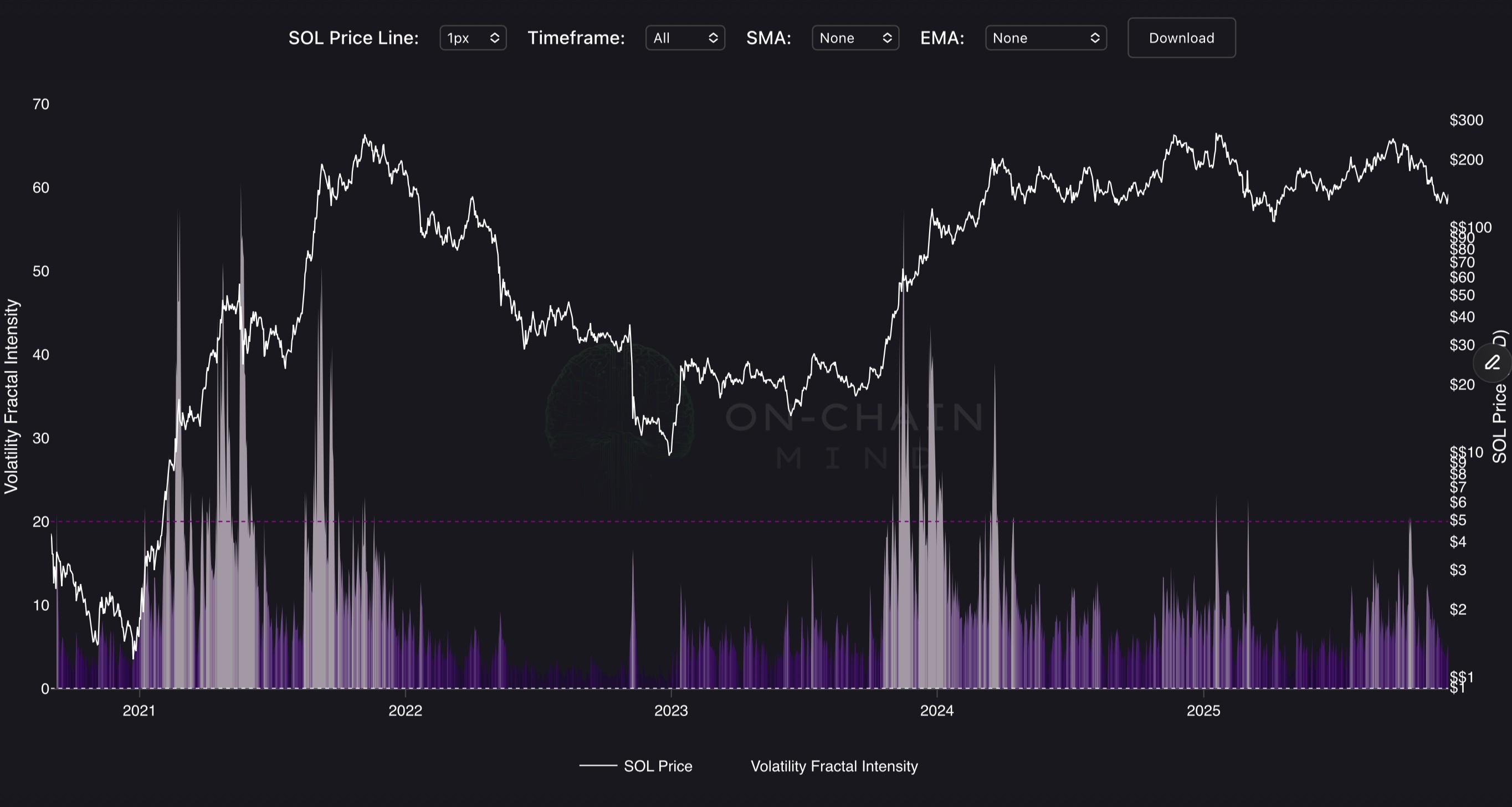Open the Timeframe All dropdown

684,38
